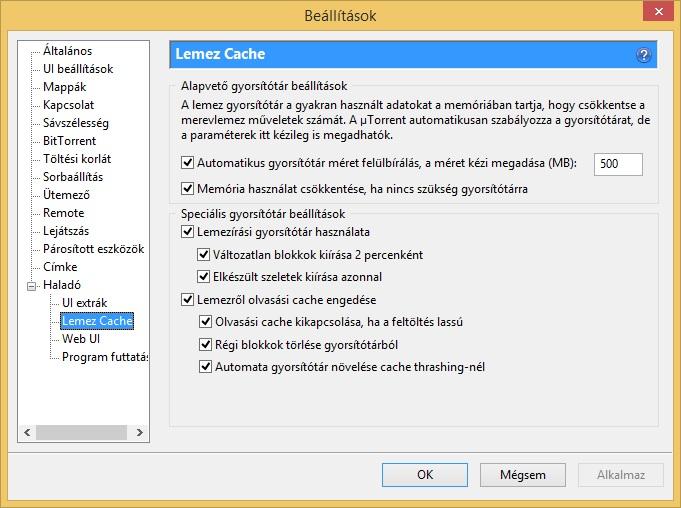Viewport: 681px width, 508px height.
Task: Cancel with the Mégsem button
Action: pos(522,475)
